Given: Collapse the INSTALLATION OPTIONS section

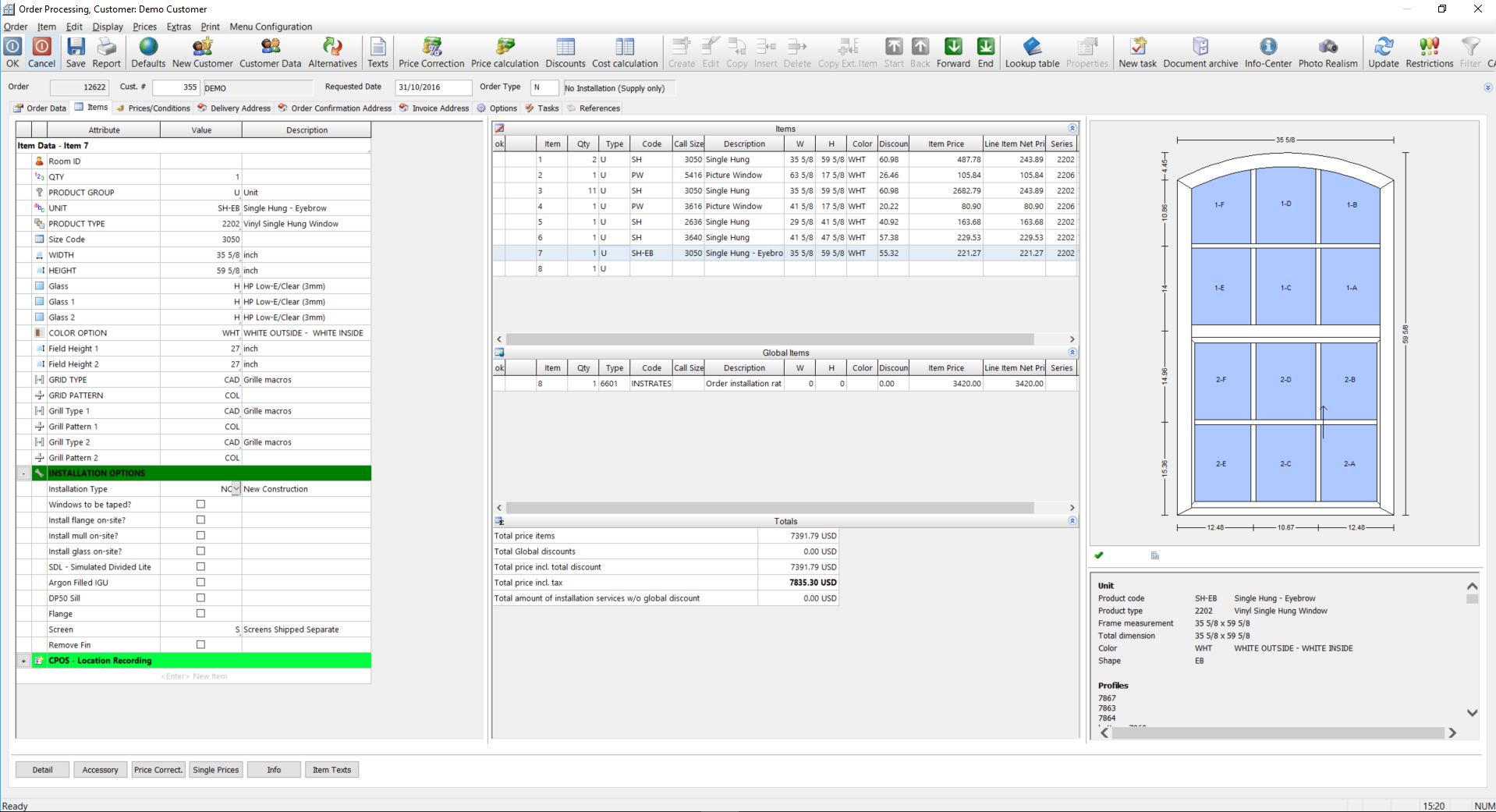Looking at the screenshot, I should click(23, 473).
